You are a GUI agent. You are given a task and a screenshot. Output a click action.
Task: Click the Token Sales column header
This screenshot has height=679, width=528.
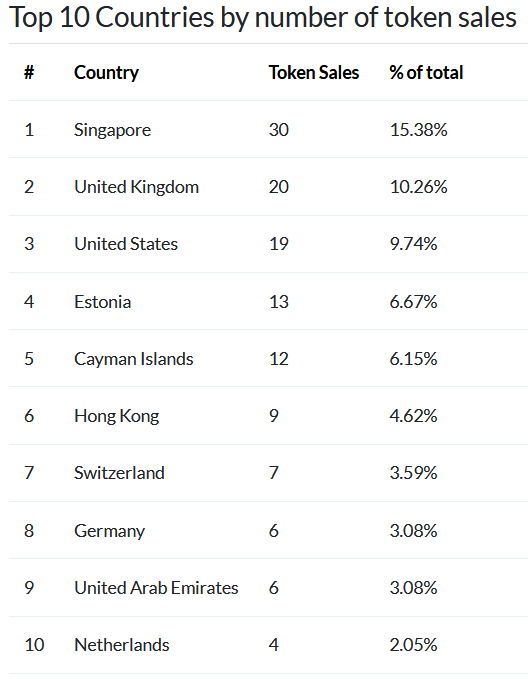[314, 72]
